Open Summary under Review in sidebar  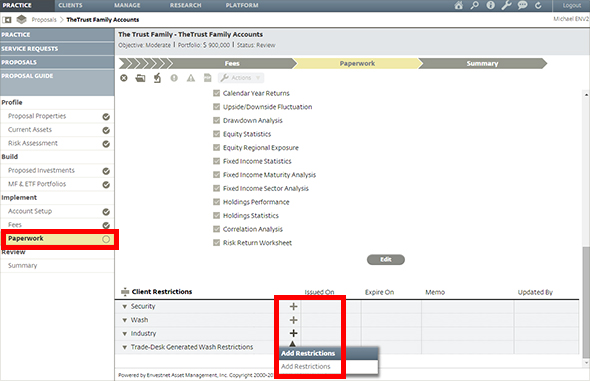[57, 266]
